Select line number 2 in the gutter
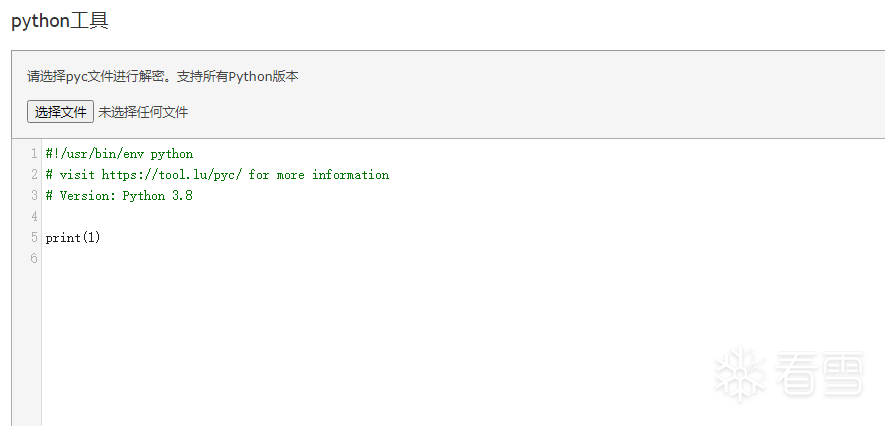Screen dimensions: 885x426 [34, 175]
